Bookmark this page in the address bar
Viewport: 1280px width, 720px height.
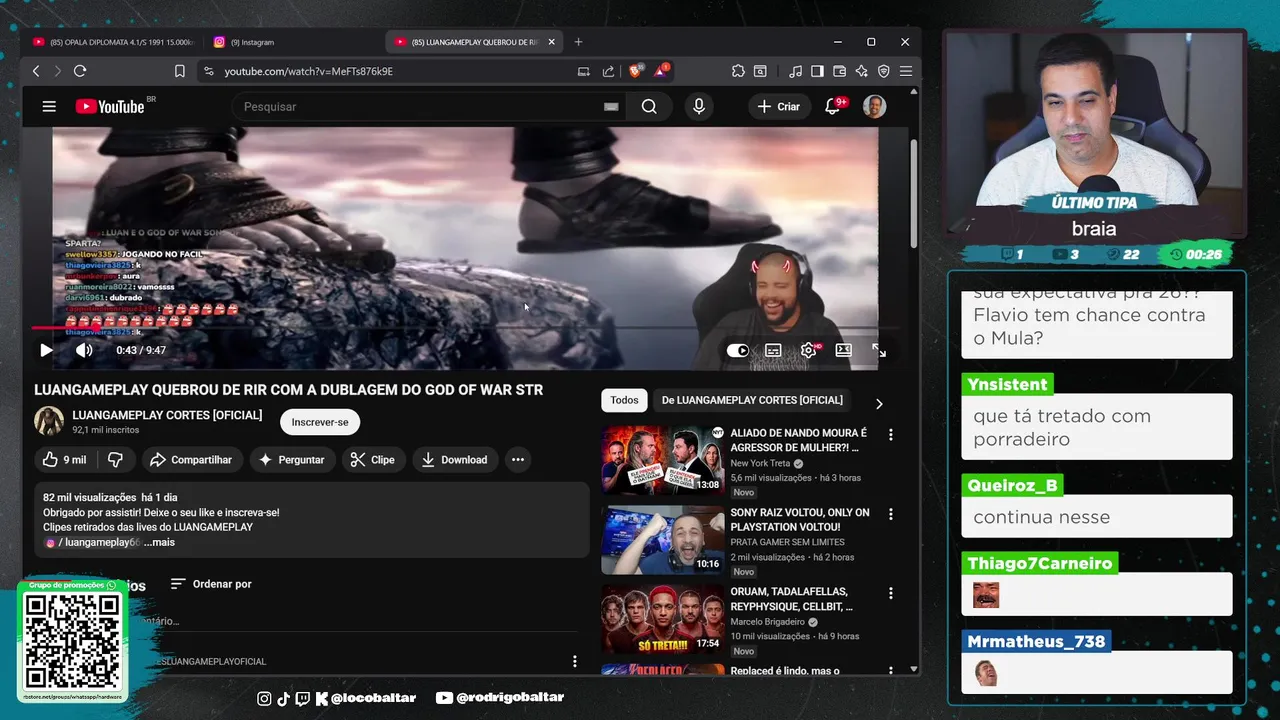tap(180, 71)
